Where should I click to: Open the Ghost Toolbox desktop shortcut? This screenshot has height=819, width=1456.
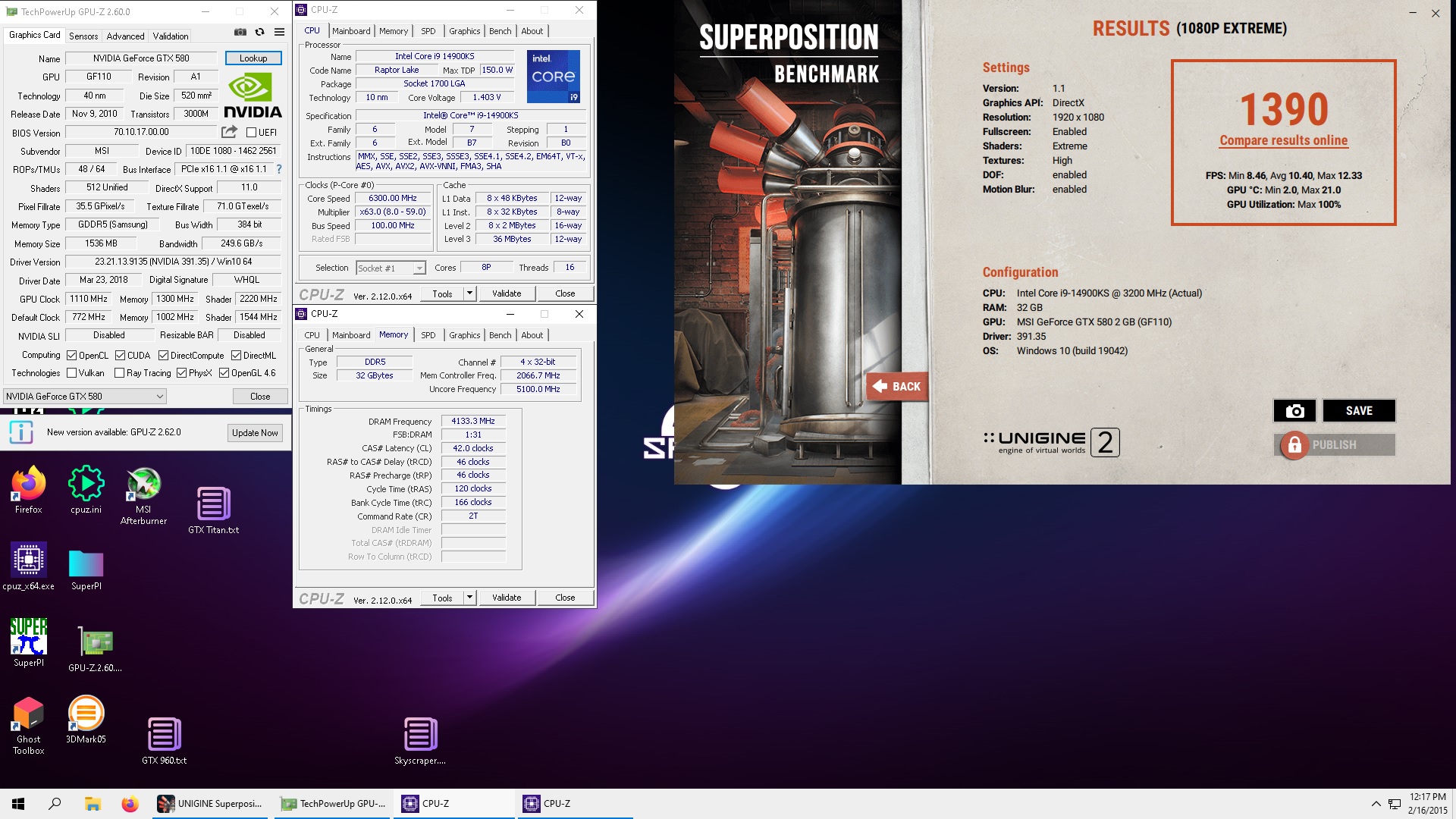pos(29,726)
